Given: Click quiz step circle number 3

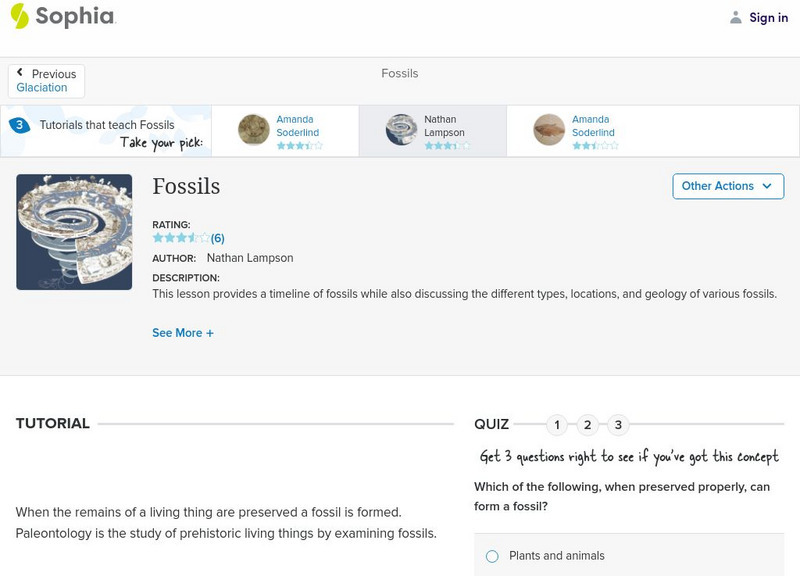Looking at the screenshot, I should point(617,424).
